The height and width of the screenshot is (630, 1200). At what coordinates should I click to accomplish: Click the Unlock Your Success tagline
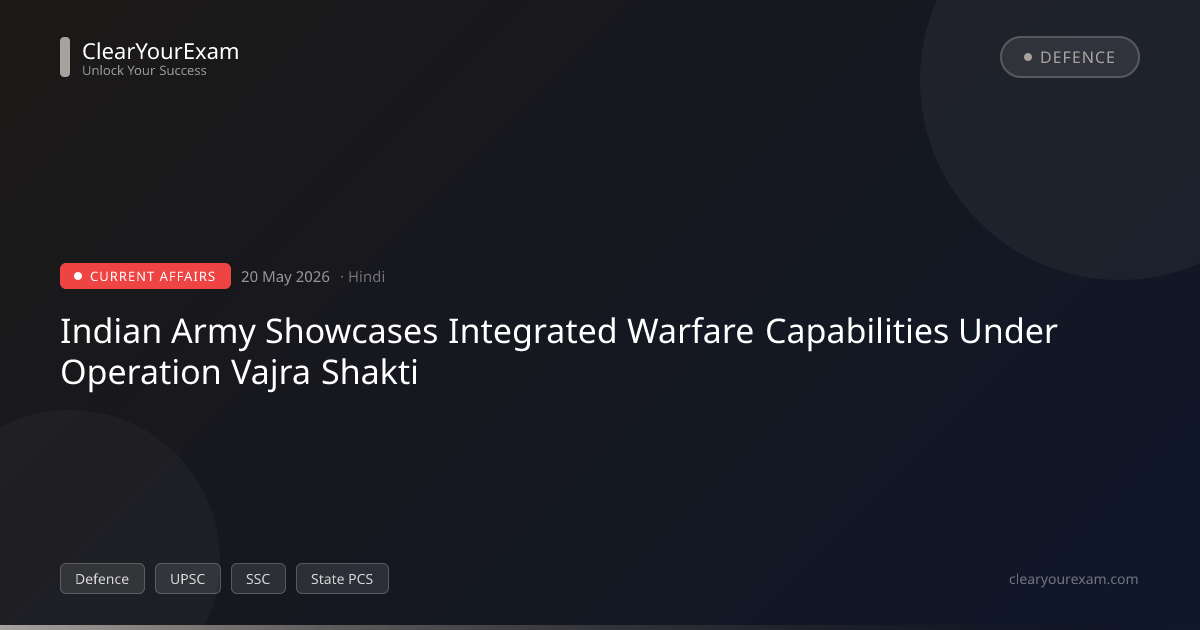(144, 71)
